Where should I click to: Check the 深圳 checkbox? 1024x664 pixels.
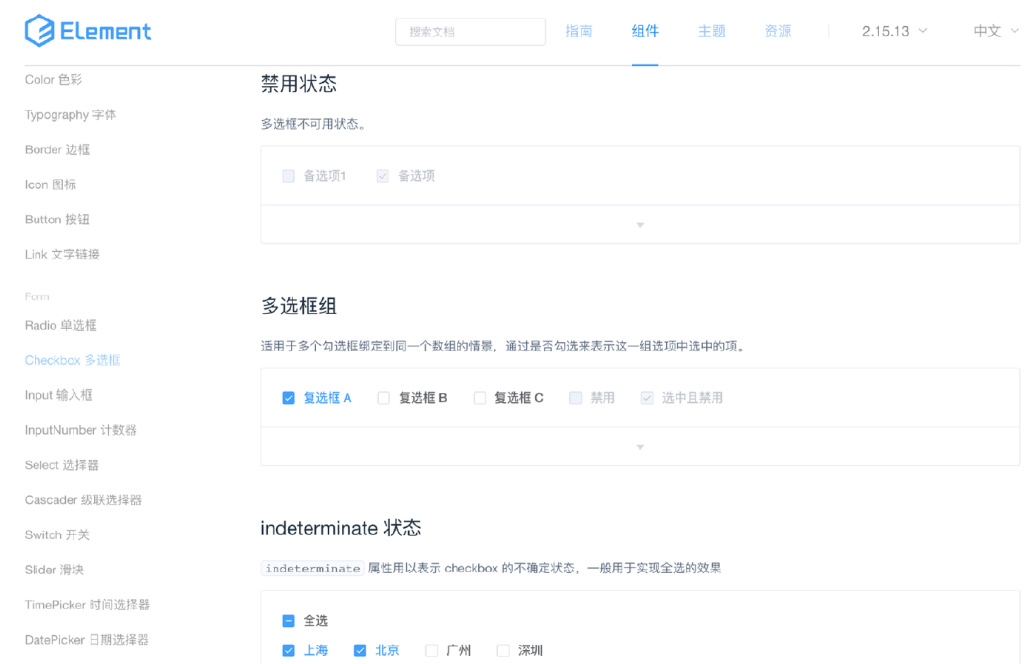[503, 650]
